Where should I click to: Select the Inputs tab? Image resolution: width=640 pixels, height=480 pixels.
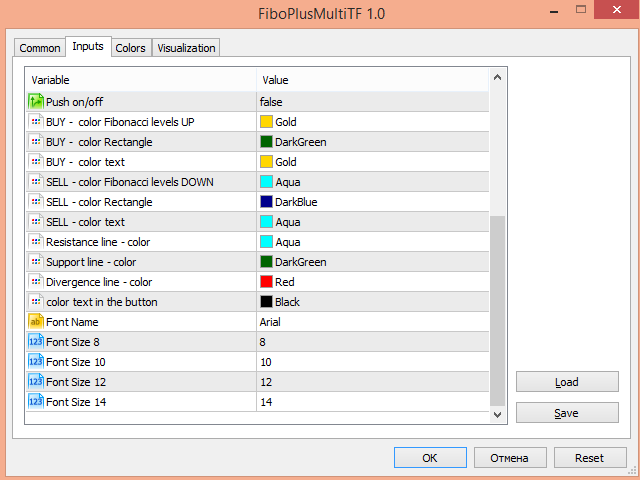click(x=88, y=47)
